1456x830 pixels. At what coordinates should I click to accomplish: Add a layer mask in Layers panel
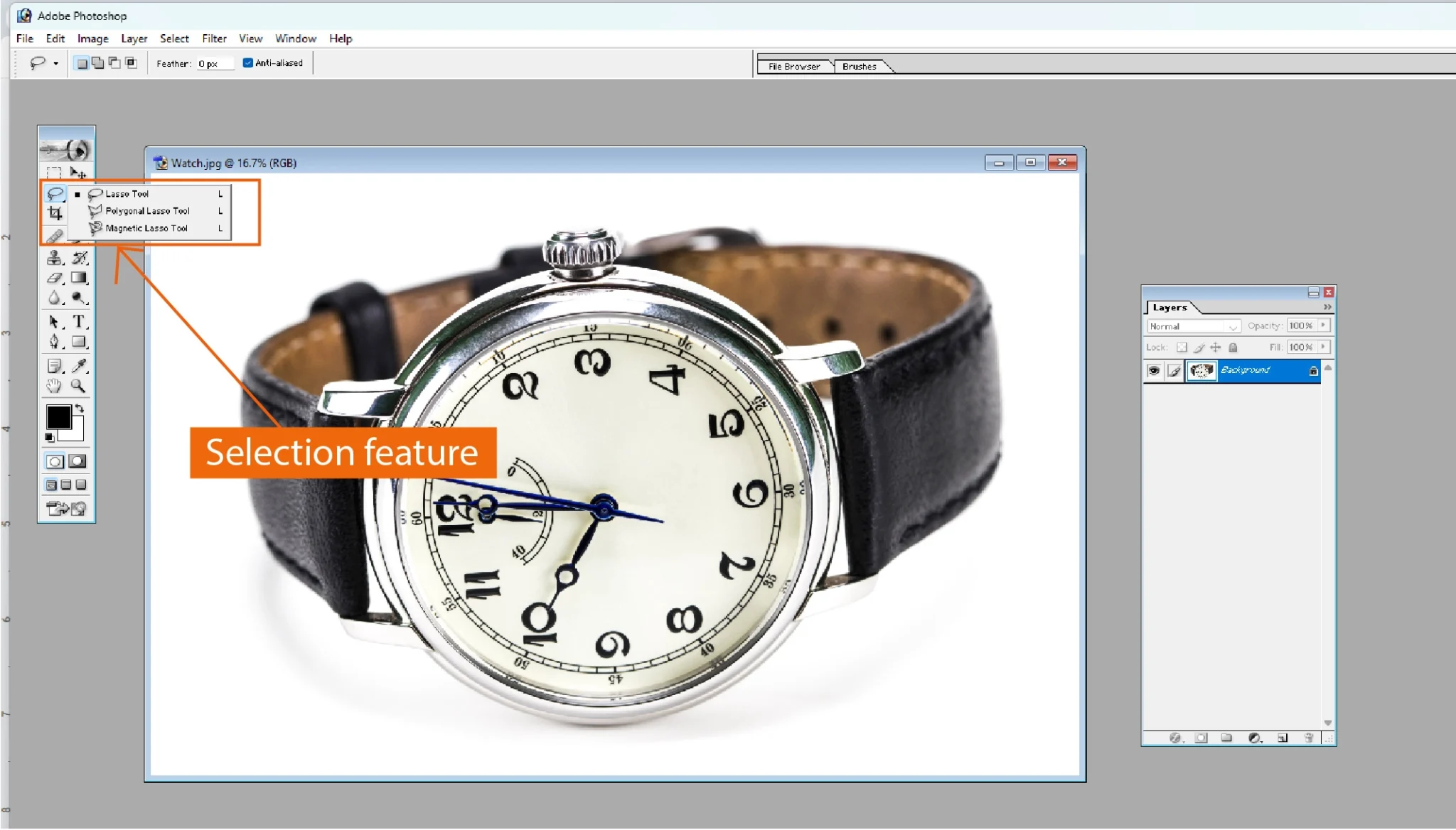[1201, 738]
